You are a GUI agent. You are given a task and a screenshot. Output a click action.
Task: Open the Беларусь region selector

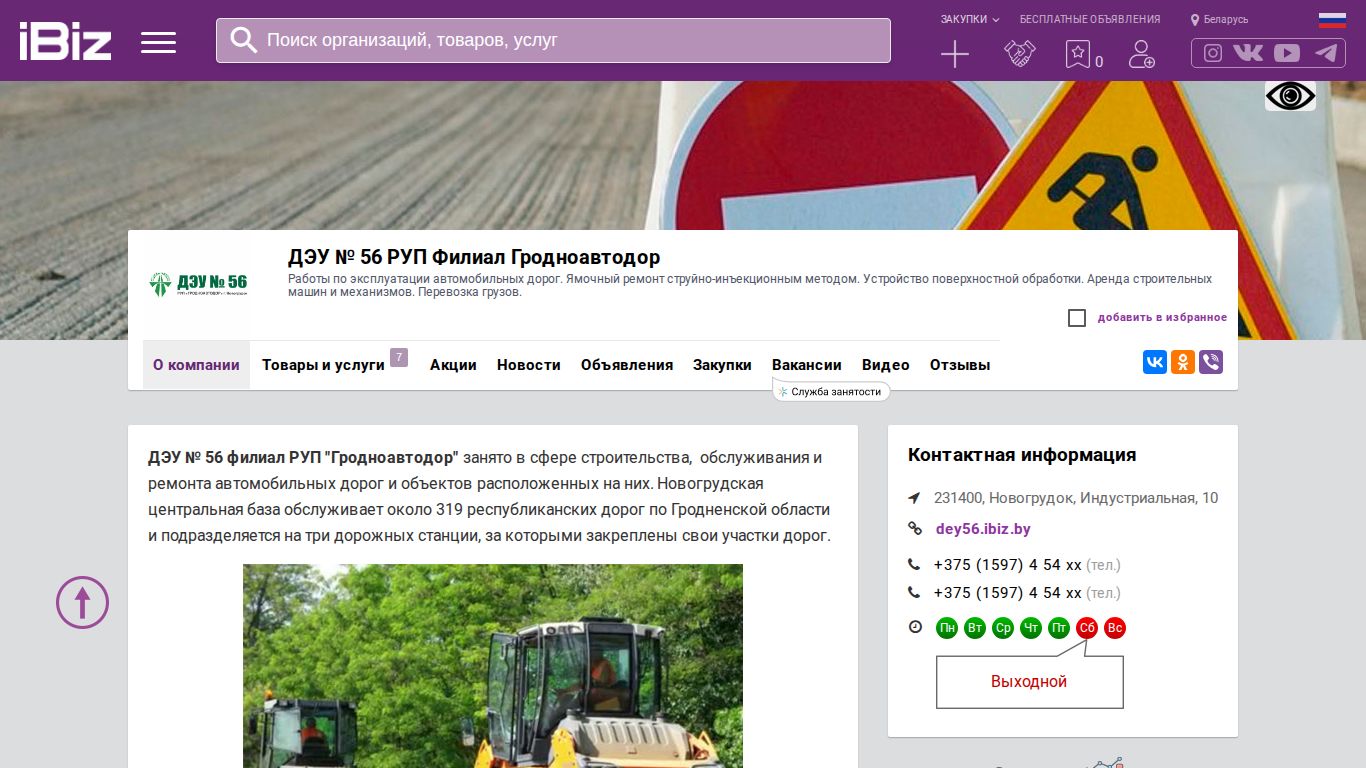tap(1220, 19)
